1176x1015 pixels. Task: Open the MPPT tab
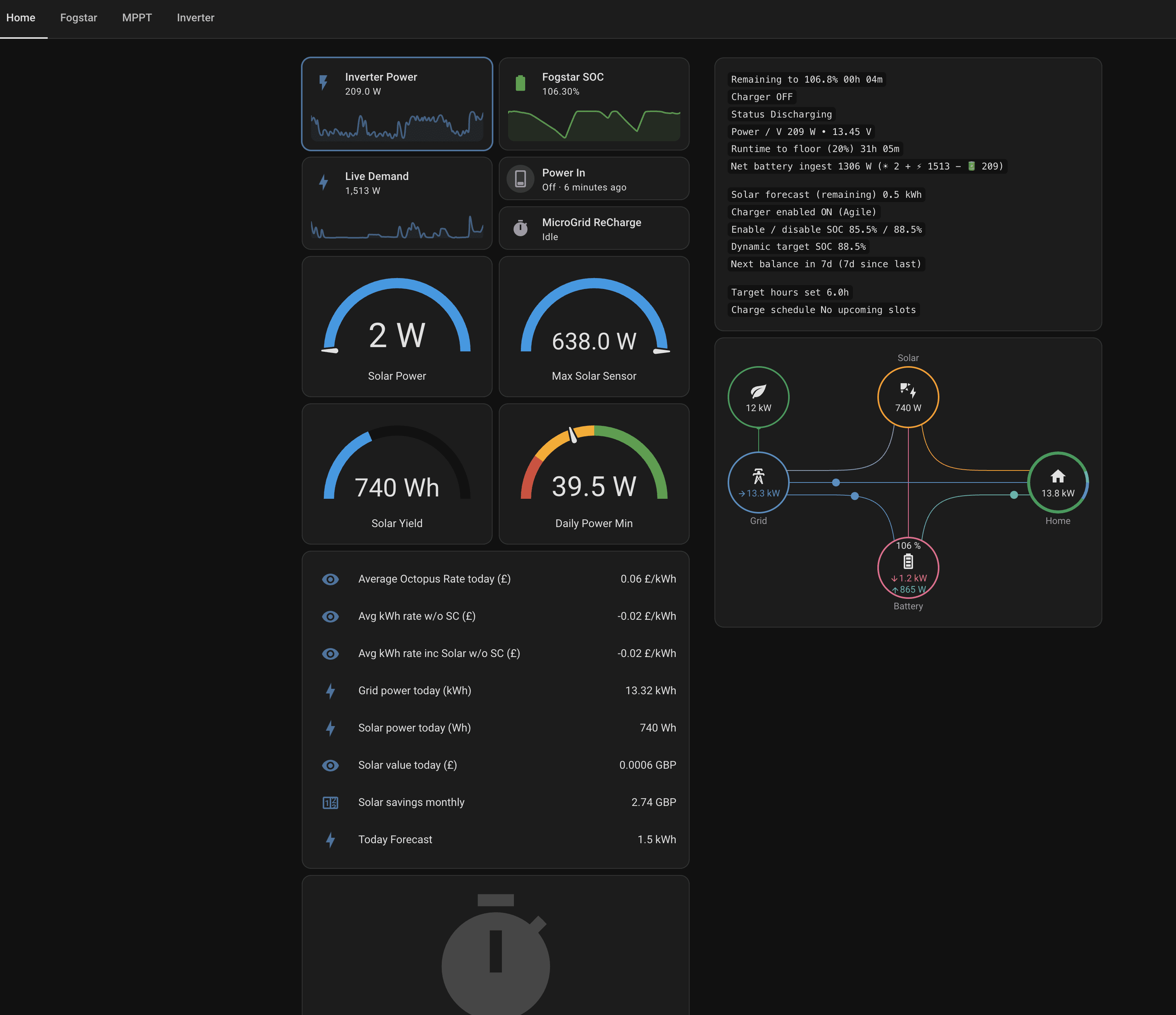137,17
